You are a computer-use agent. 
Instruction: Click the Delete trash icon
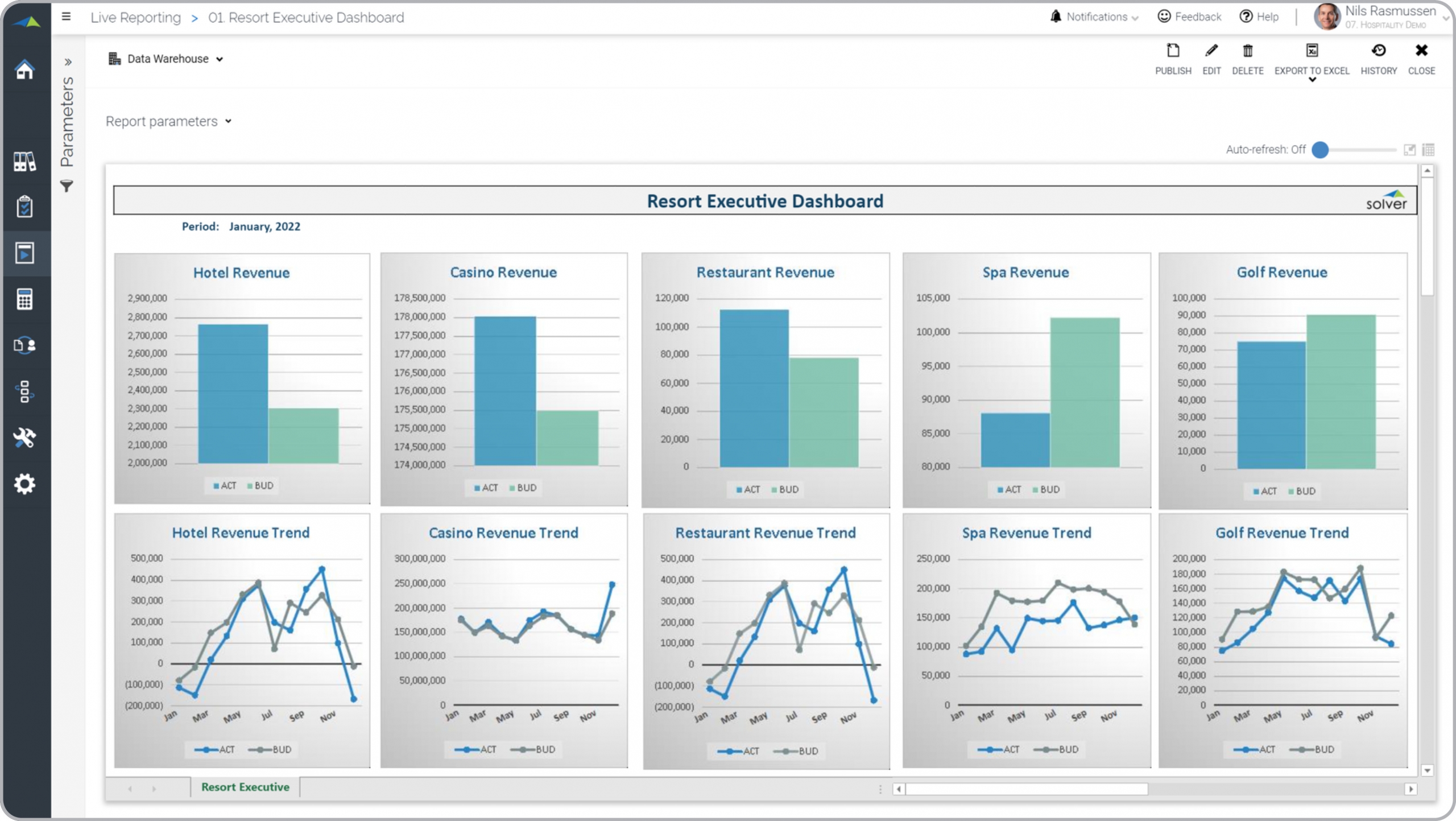click(x=1247, y=51)
